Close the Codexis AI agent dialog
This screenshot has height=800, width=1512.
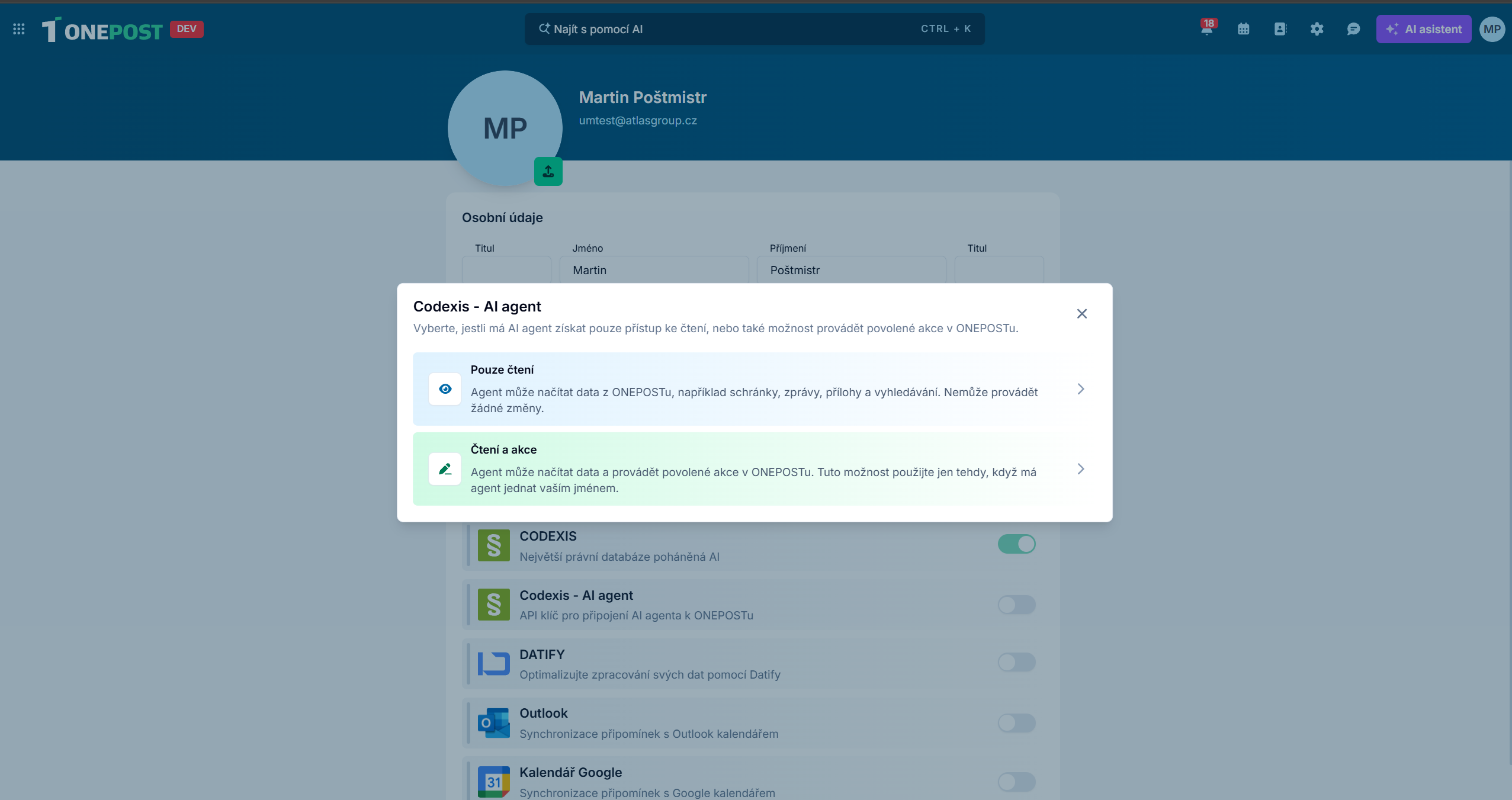[x=1081, y=314]
